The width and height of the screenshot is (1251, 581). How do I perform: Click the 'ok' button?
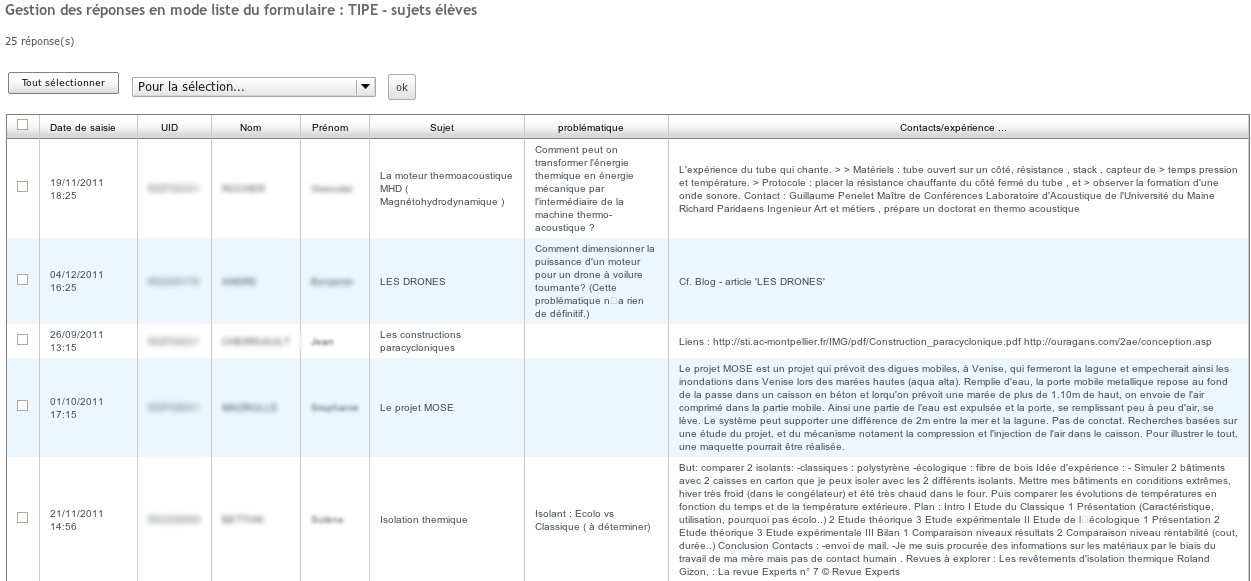pyautogui.click(x=402, y=87)
